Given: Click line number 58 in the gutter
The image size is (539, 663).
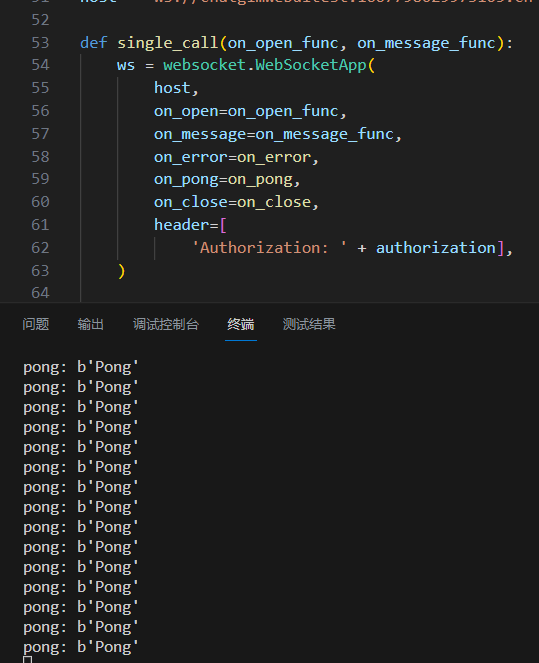Looking at the screenshot, I should click(x=41, y=157).
